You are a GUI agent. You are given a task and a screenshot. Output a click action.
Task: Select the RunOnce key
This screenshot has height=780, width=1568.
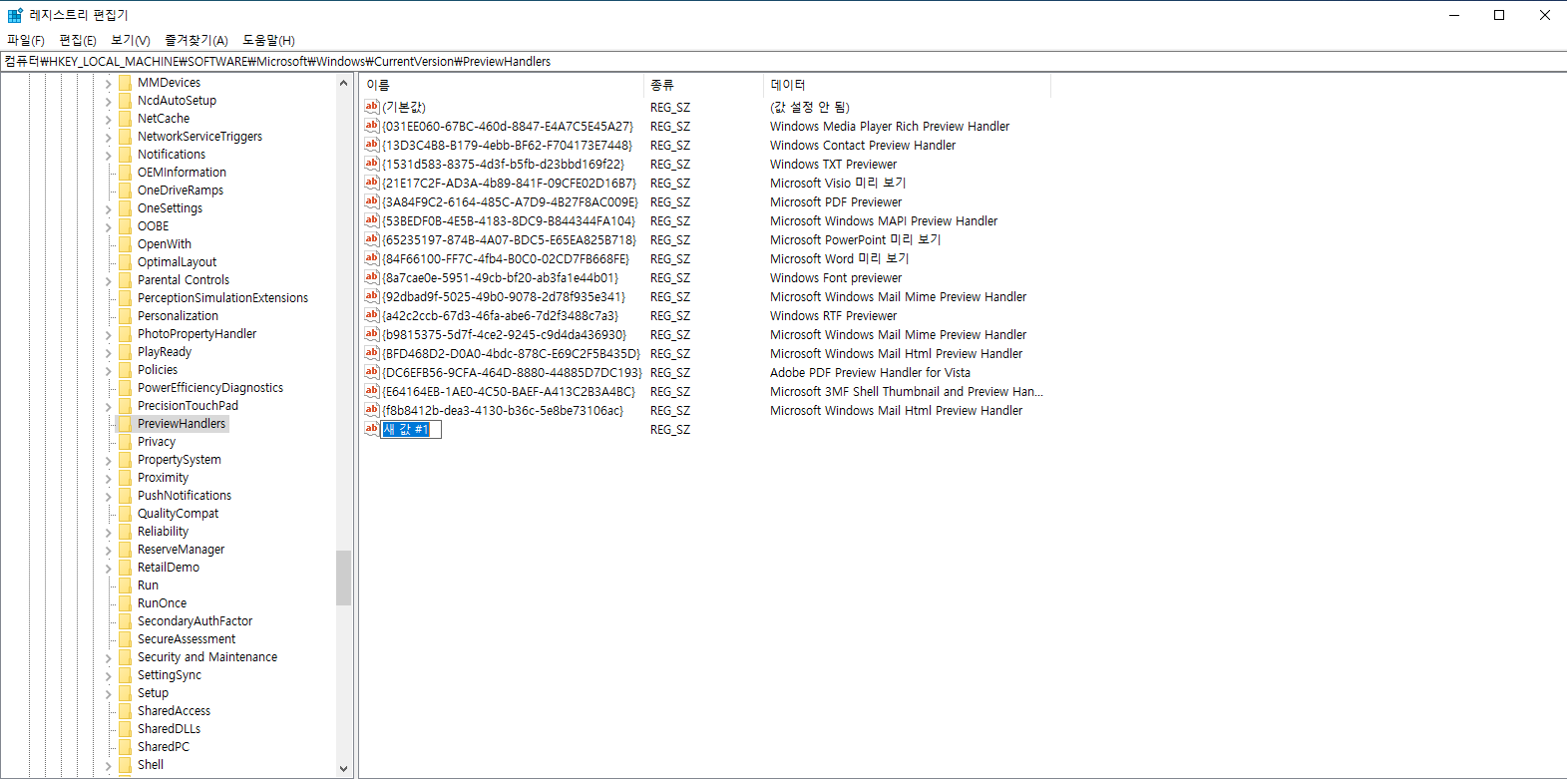coord(162,603)
